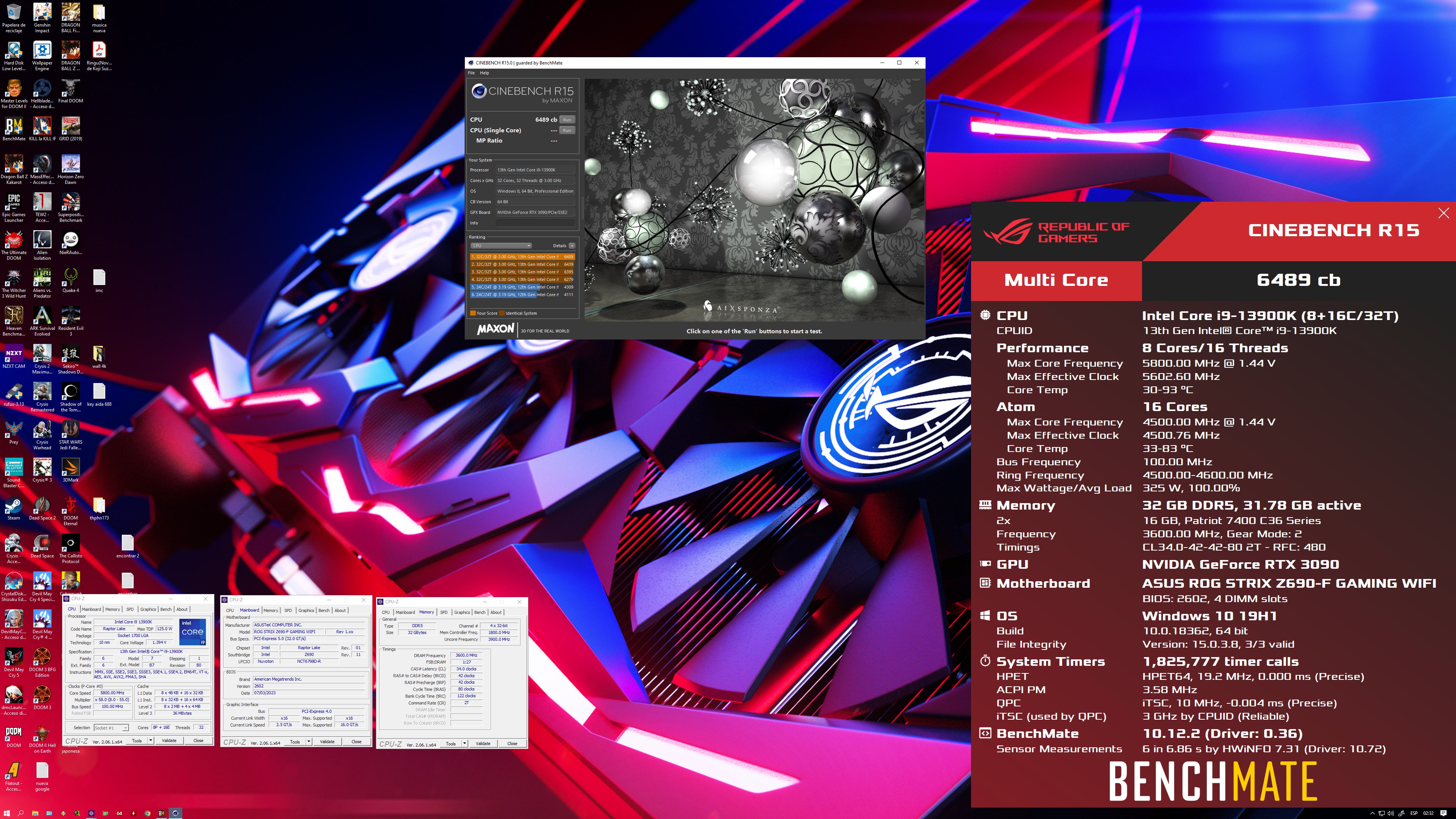This screenshot has width=1456, height=819.
Task: Click the CPU-Z taskbar icon
Action: click(x=91, y=813)
